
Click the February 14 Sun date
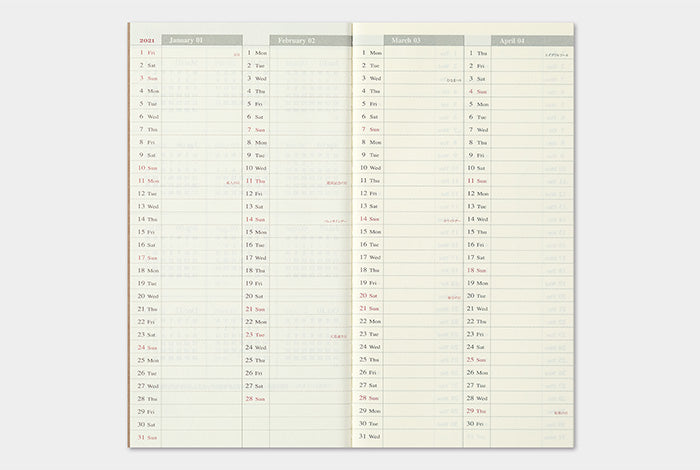256,219
